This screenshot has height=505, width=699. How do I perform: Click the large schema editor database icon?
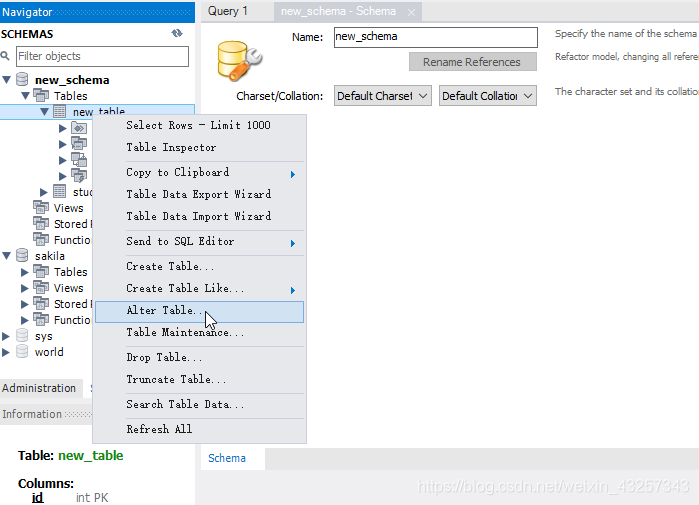tap(239, 61)
